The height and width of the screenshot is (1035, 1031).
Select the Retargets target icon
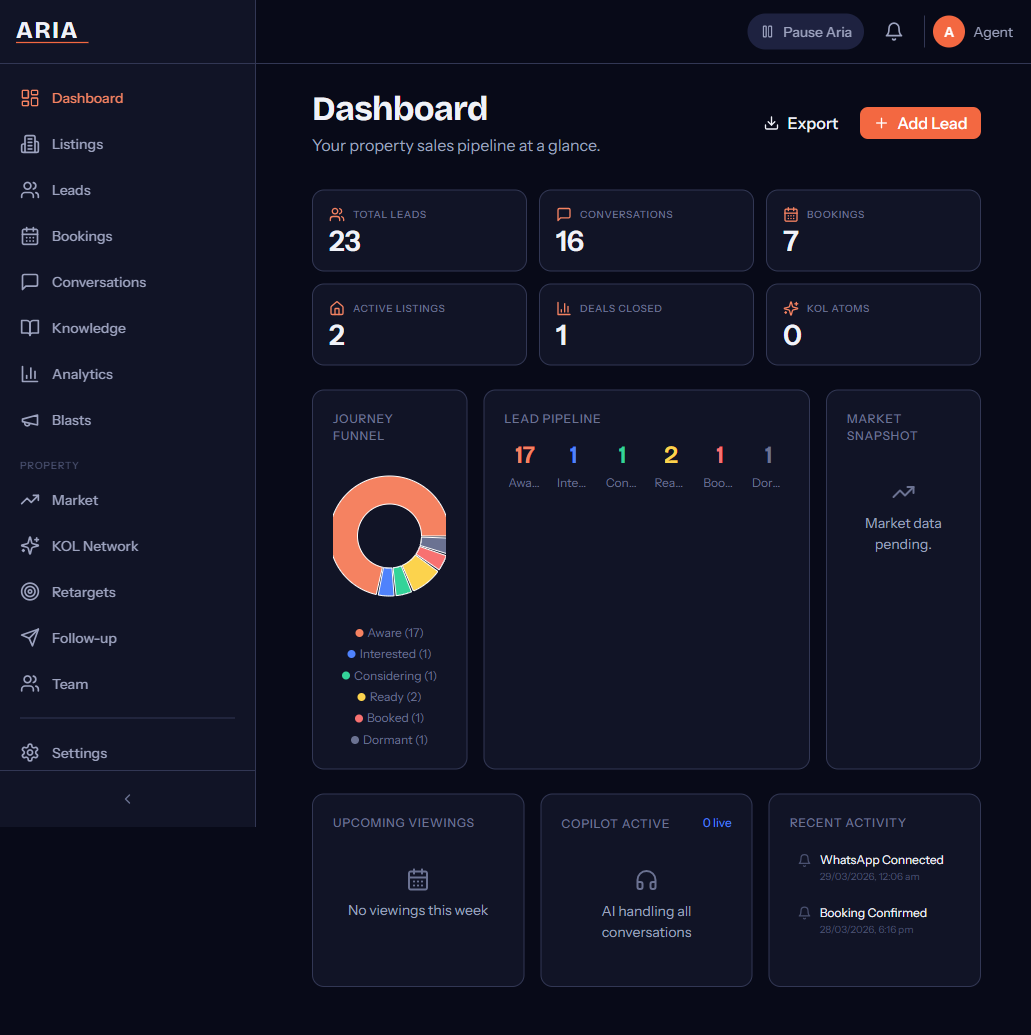(x=30, y=592)
